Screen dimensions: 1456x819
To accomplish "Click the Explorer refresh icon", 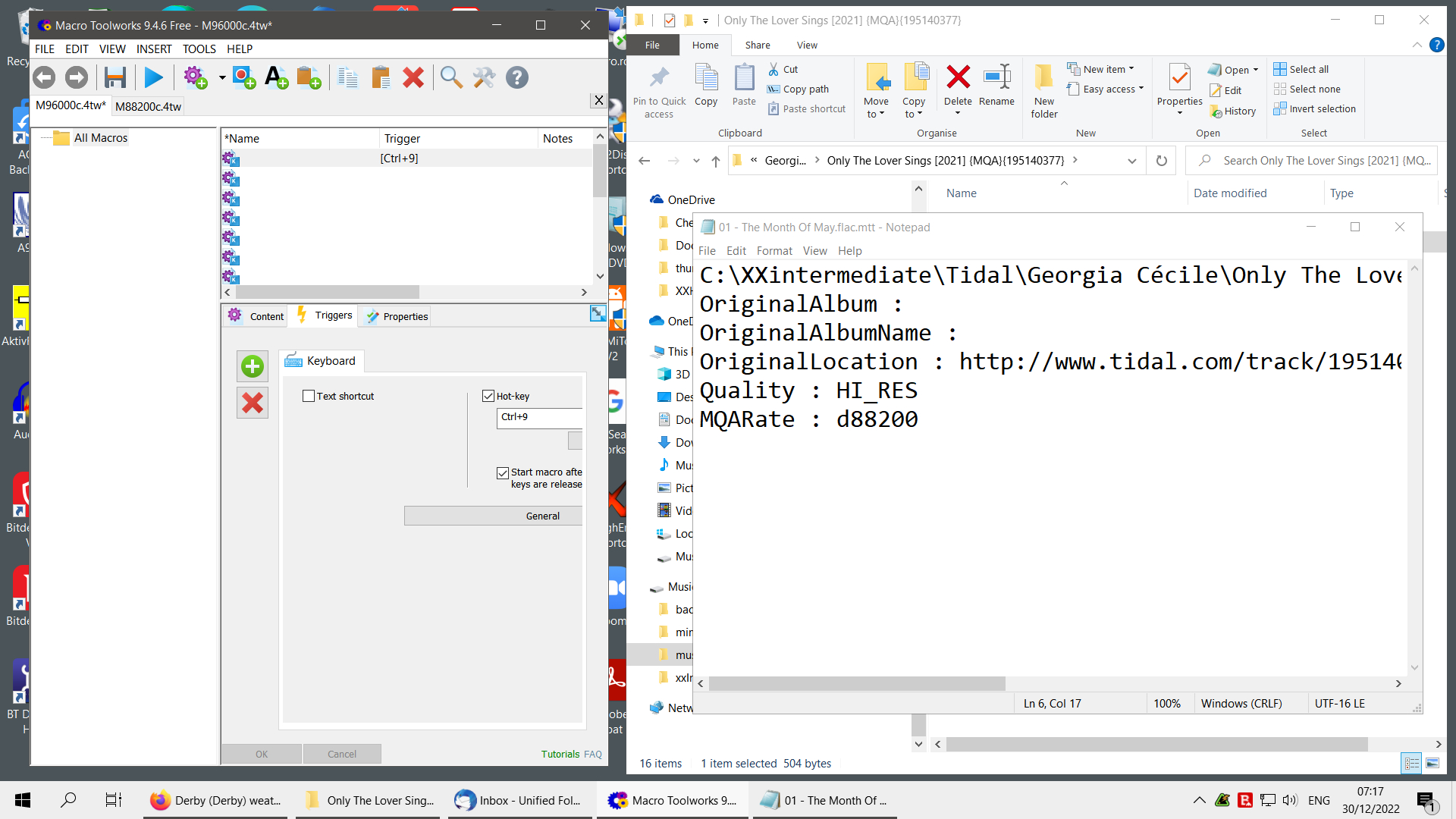I will coord(1161,161).
